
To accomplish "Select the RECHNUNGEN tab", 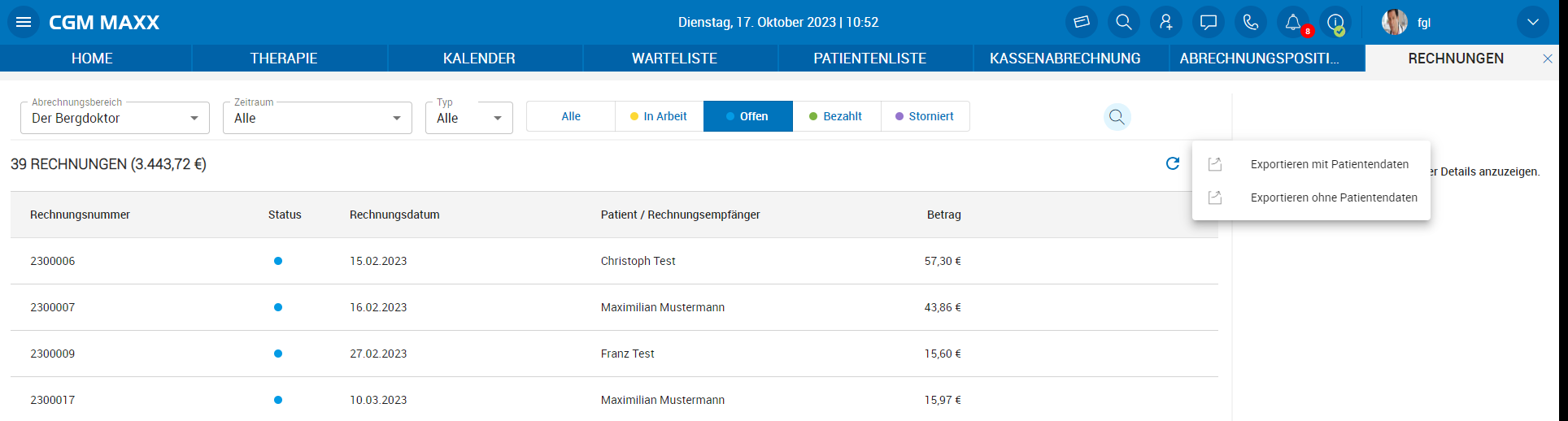I will tap(1456, 59).
